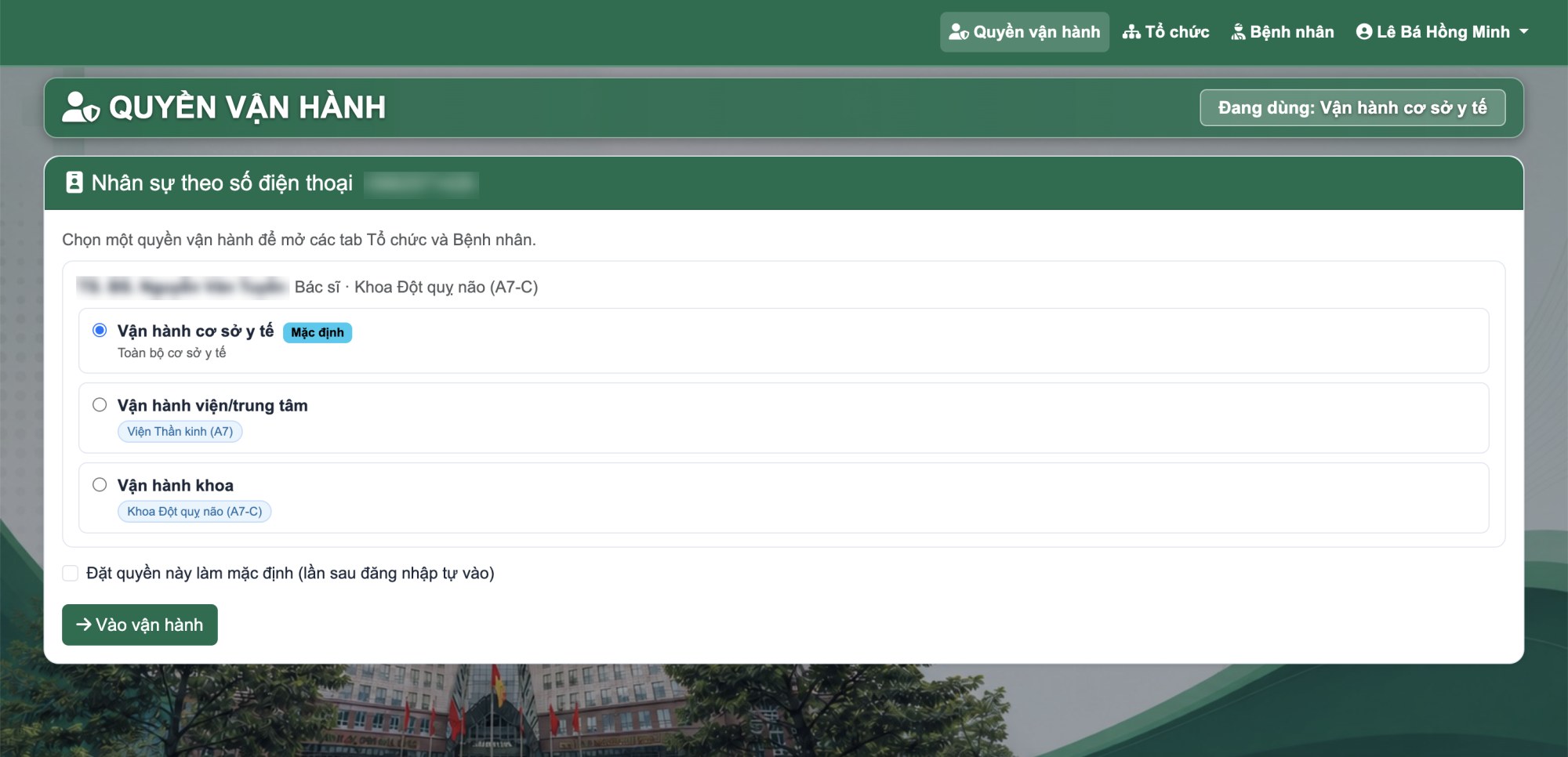Expand the Lê Bá Hồng Minh user menu
The width and height of the screenshot is (1568, 757).
click(1443, 32)
